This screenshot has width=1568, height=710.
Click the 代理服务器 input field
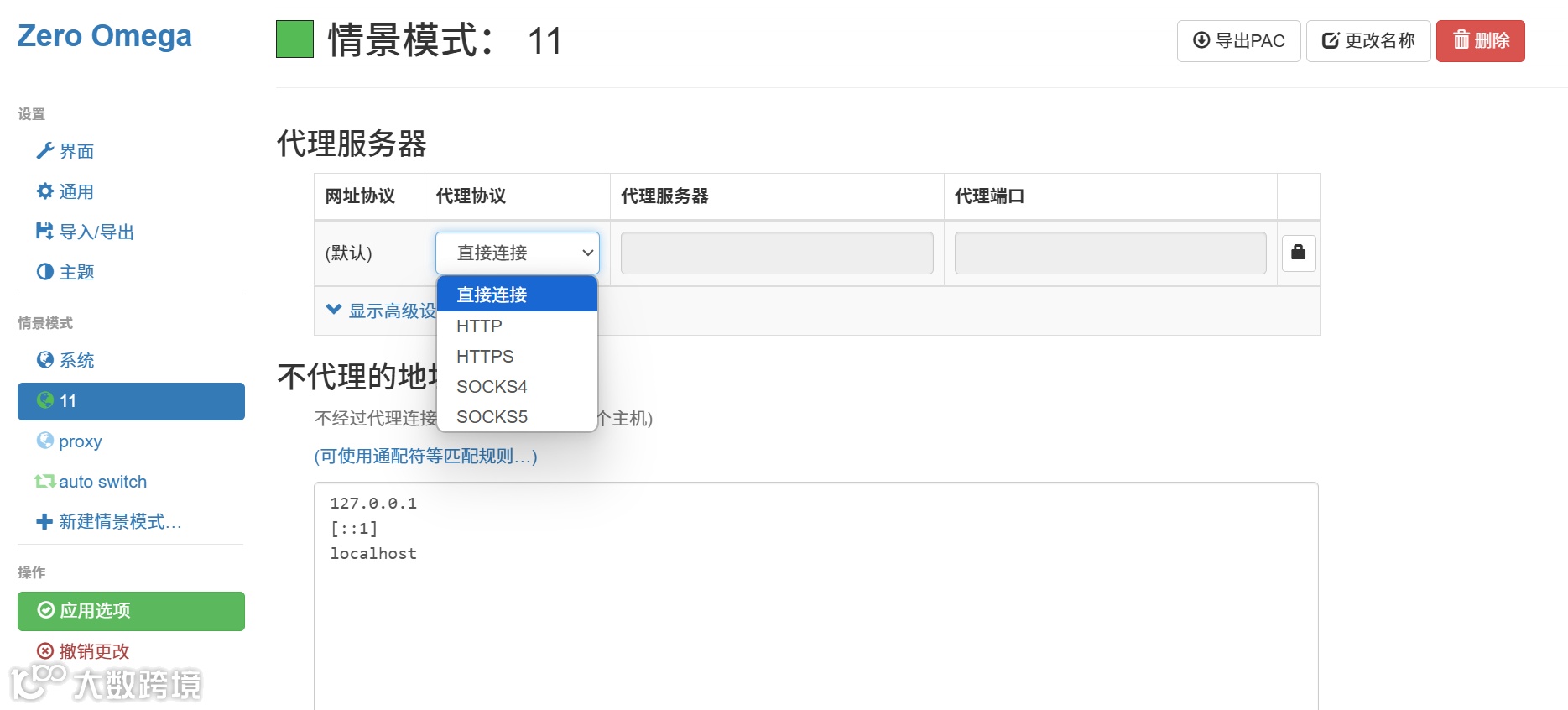(x=777, y=253)
